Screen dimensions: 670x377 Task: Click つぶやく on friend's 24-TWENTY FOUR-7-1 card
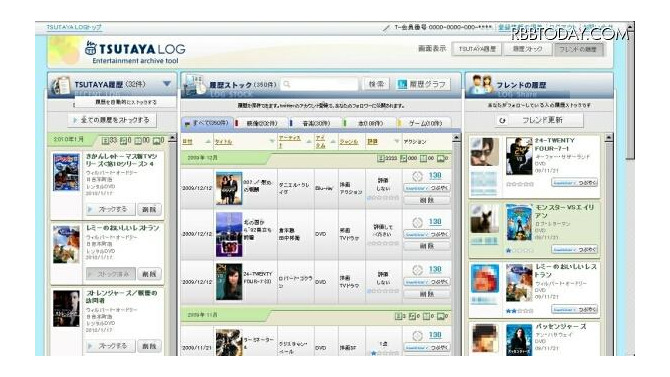[x=574, y=183]
